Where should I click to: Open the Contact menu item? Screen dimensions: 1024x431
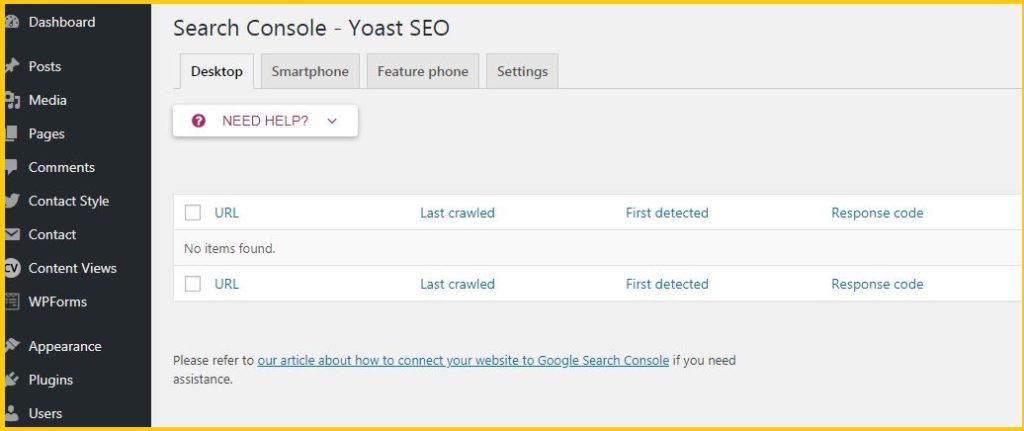click(52, 234)
